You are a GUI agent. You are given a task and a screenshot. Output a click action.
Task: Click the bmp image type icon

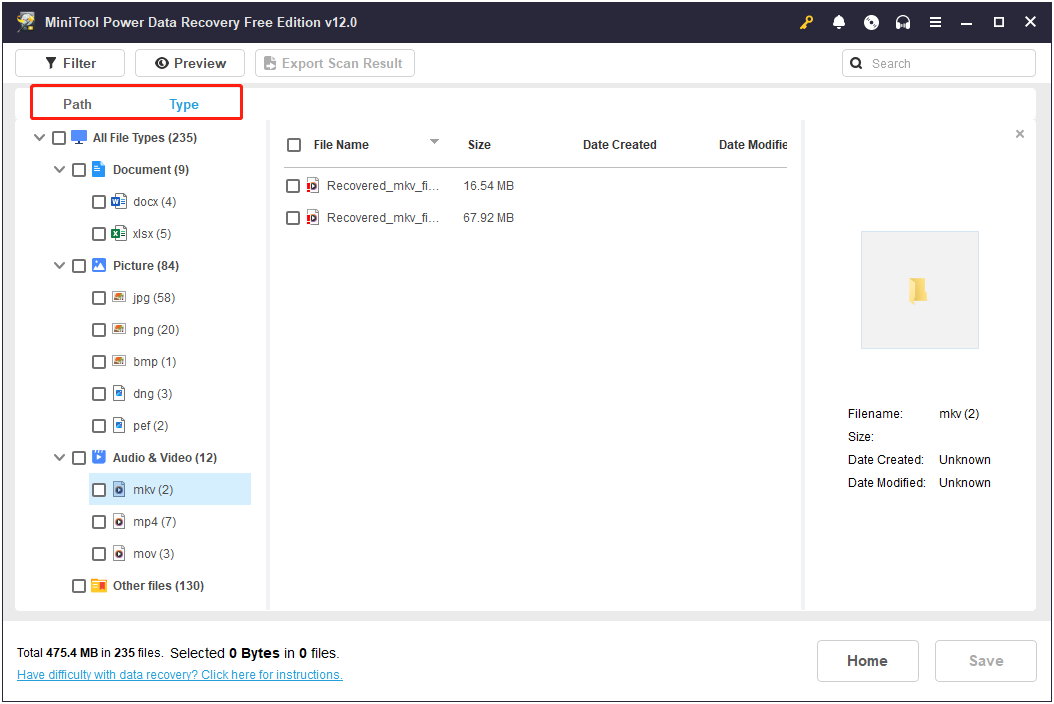[x=119, y=361]
